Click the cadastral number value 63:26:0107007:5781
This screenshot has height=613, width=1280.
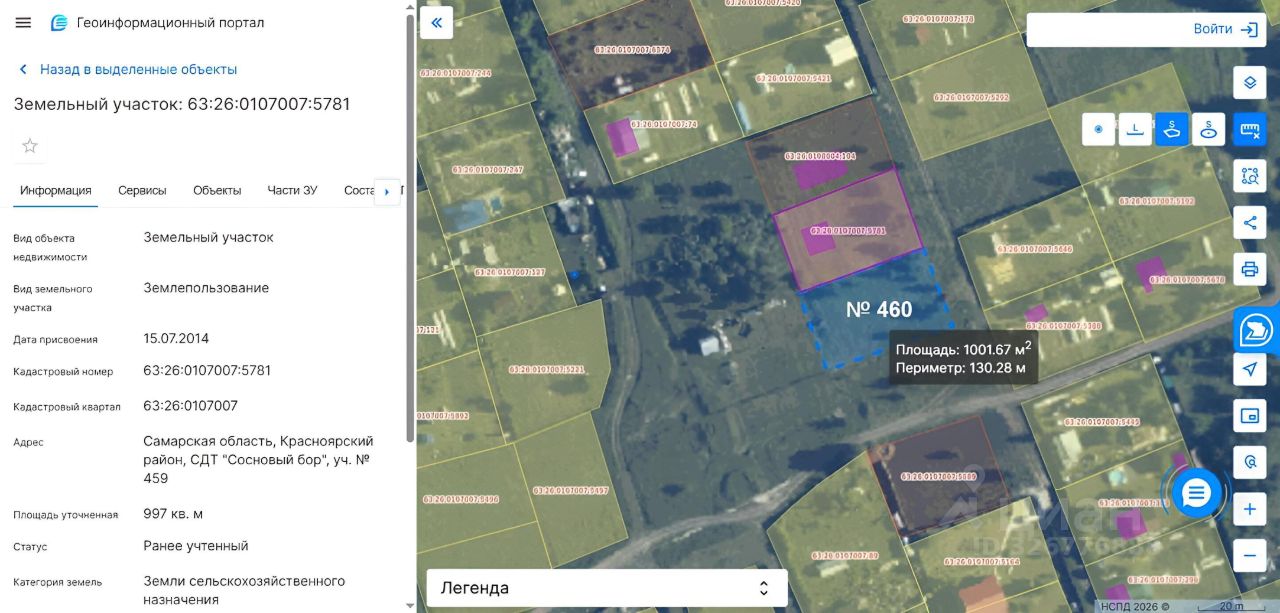click(207, 370)
